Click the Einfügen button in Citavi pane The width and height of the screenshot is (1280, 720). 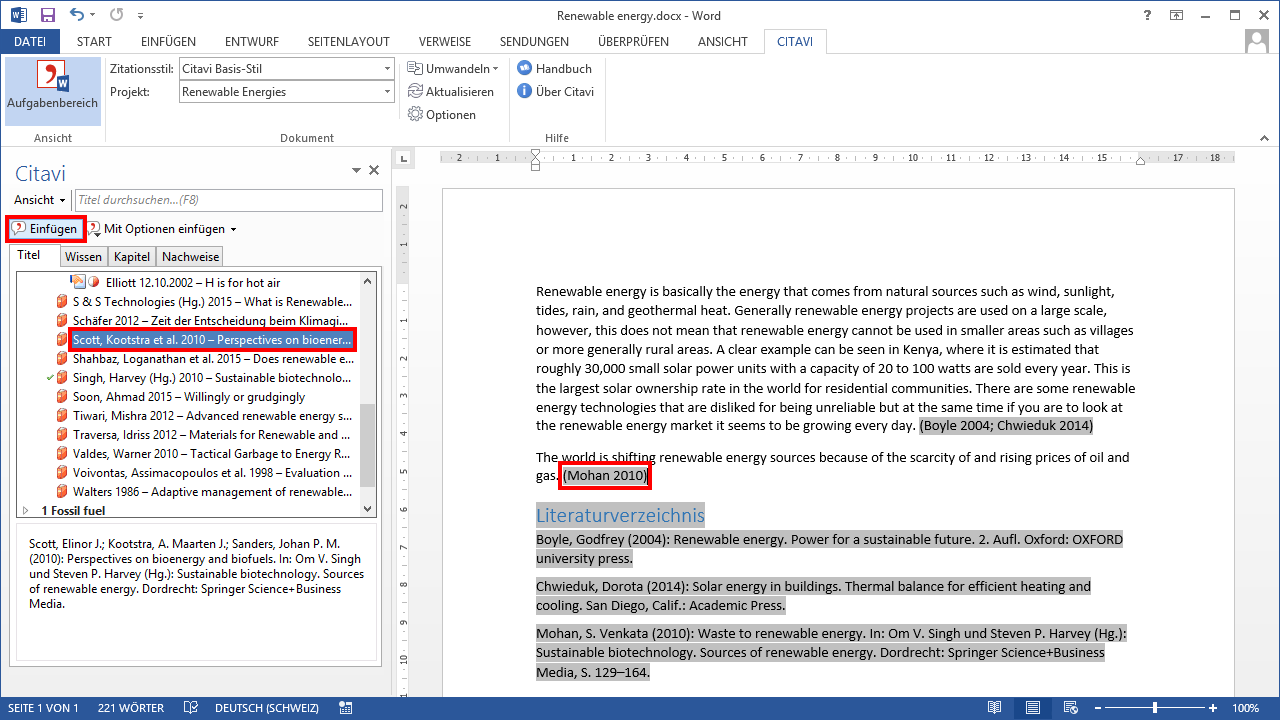click(x=46, y=229)
